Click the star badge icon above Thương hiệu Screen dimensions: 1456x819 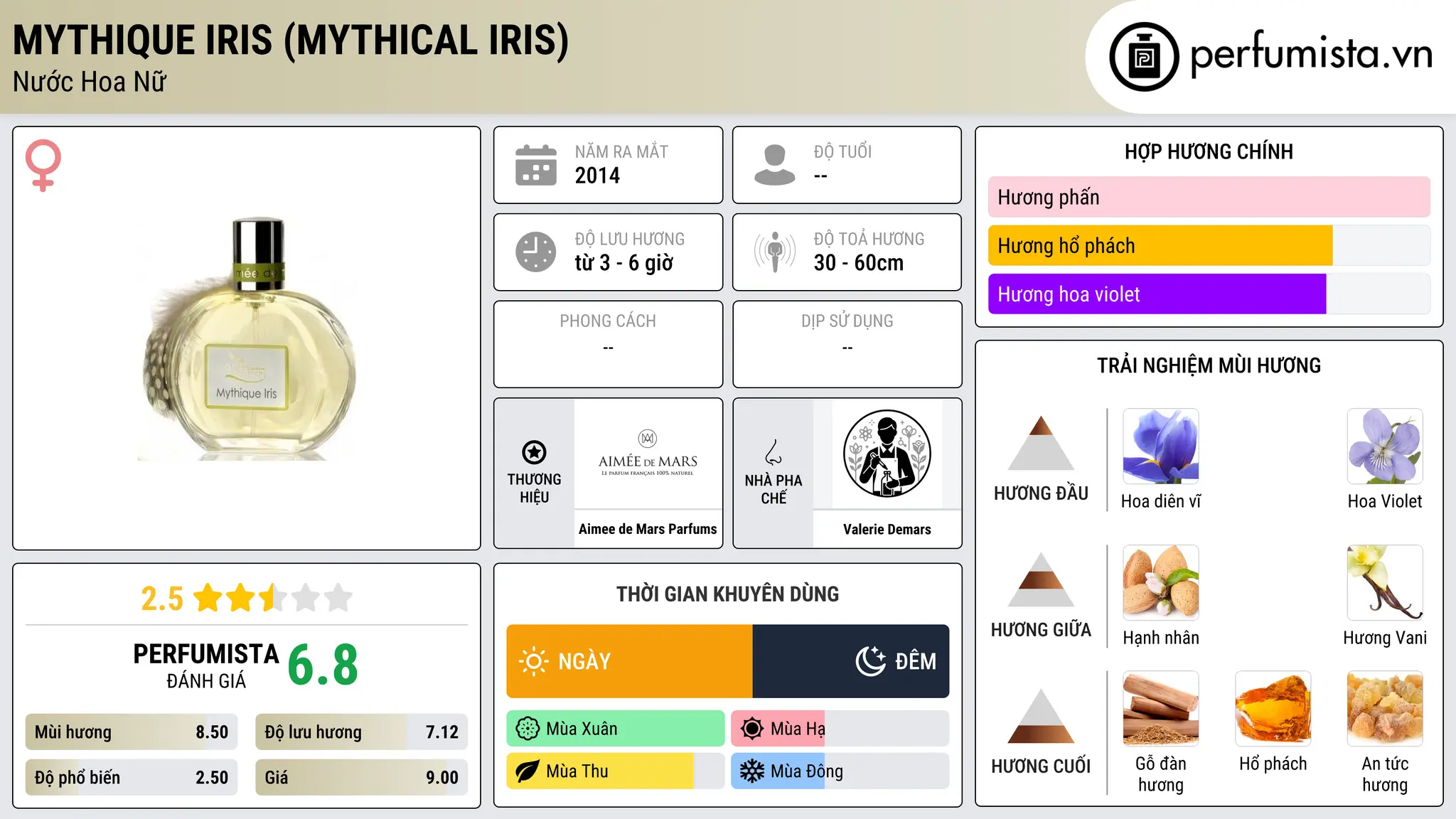pos(534,452)
